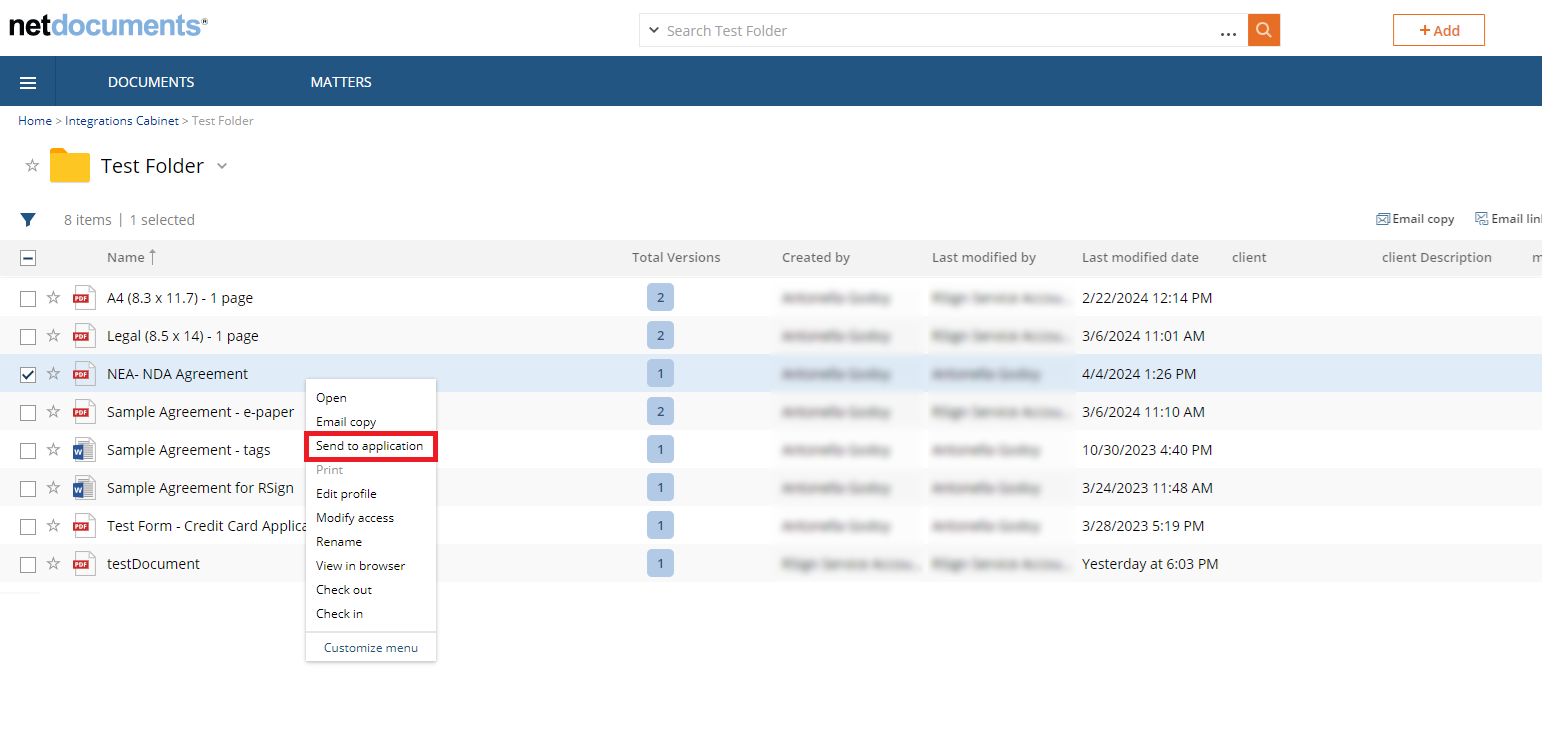Click the Last modified date column header
Screen dimensions: 1542x732
tap(1140, 258)
